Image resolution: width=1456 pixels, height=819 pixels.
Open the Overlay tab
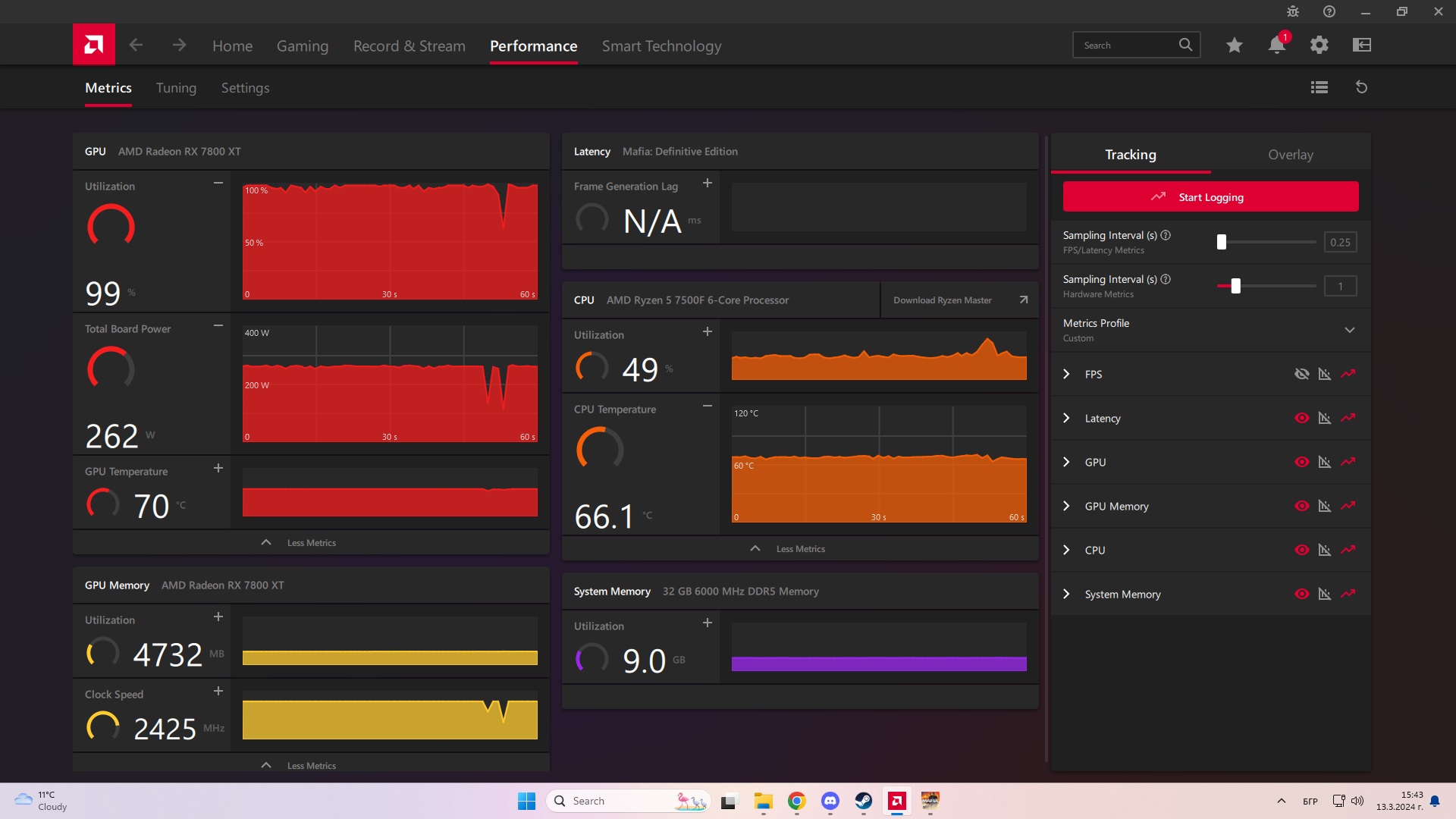click(x=1290, y=155)
